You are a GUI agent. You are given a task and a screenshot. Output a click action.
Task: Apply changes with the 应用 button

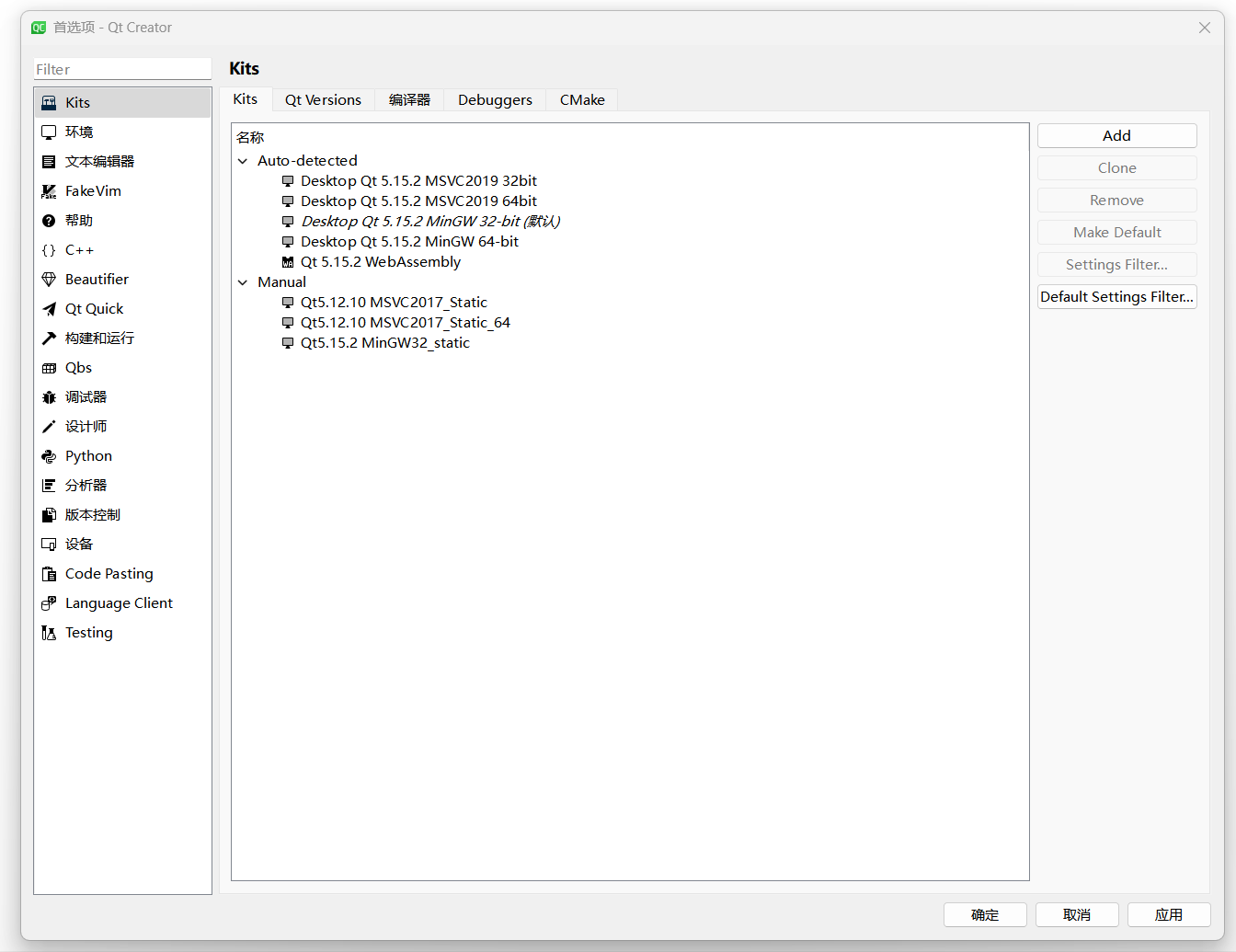1169,914
